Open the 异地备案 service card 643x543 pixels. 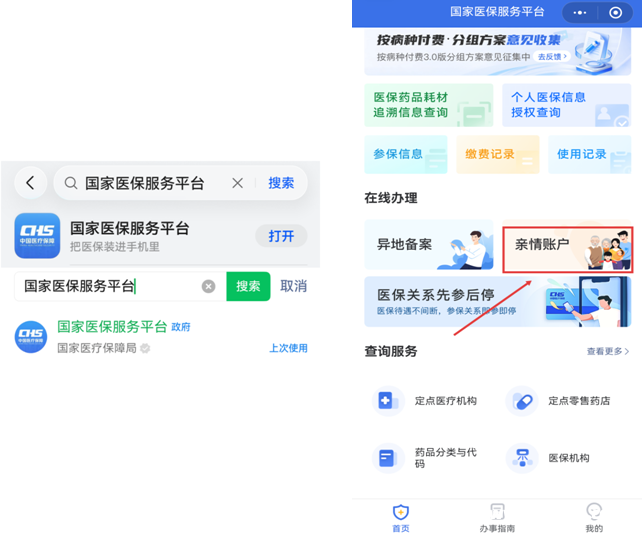point(429,244)
